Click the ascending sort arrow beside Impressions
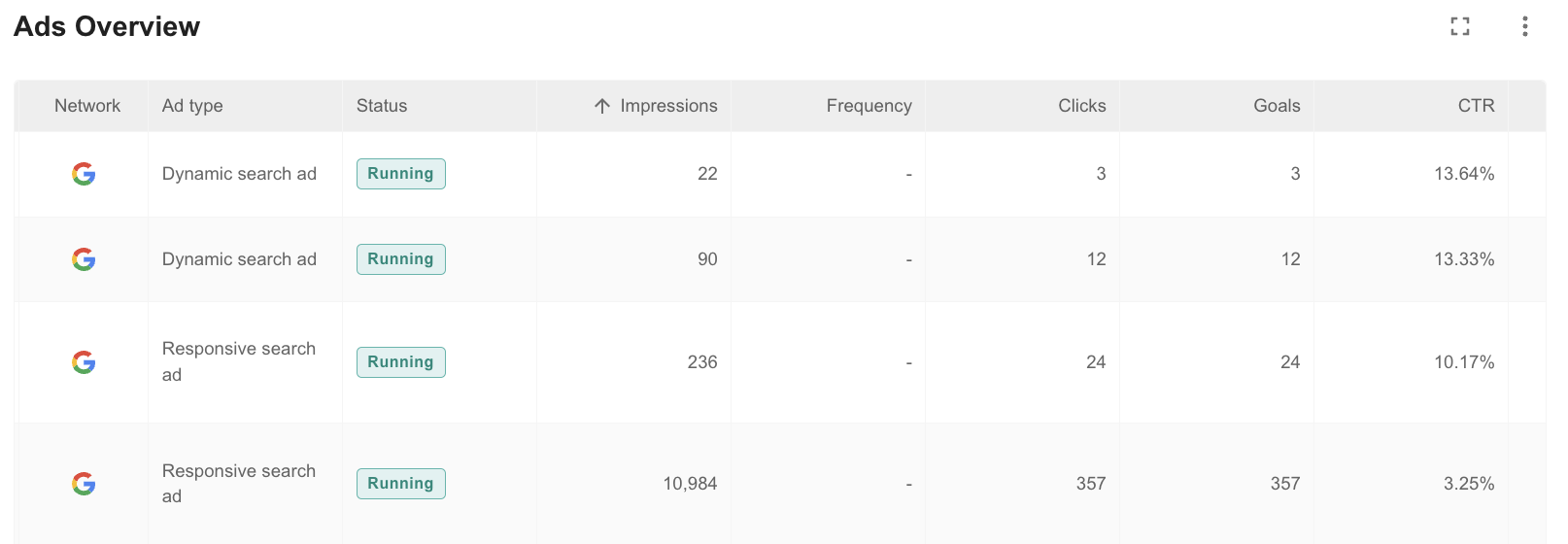 (x=602, y=106)
